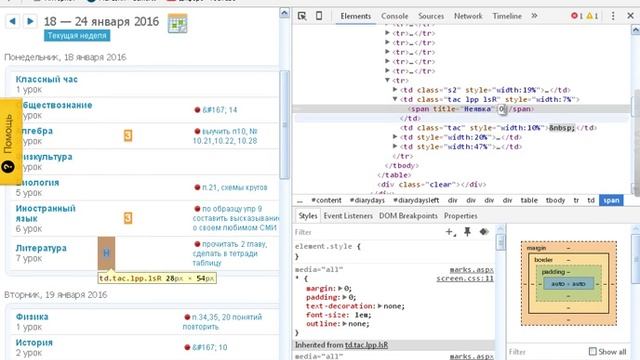The image size is (640, 360).
Task: Click the Н absence mark for Литература
Action: tap(106, 253)
